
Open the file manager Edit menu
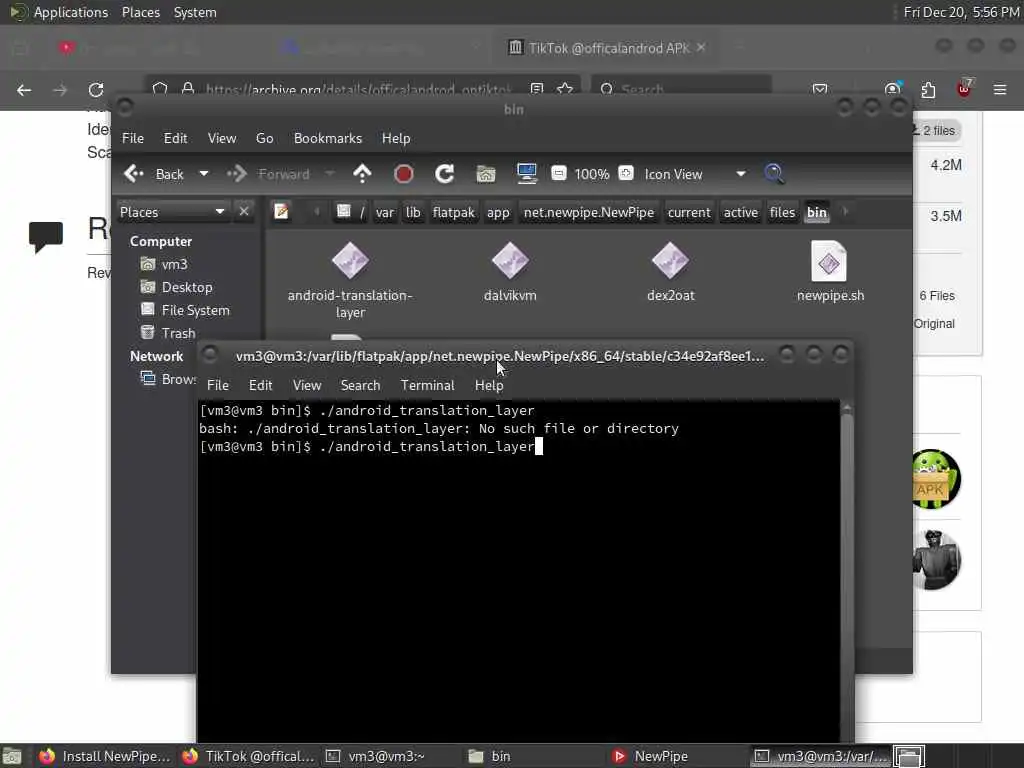point(175,138)
